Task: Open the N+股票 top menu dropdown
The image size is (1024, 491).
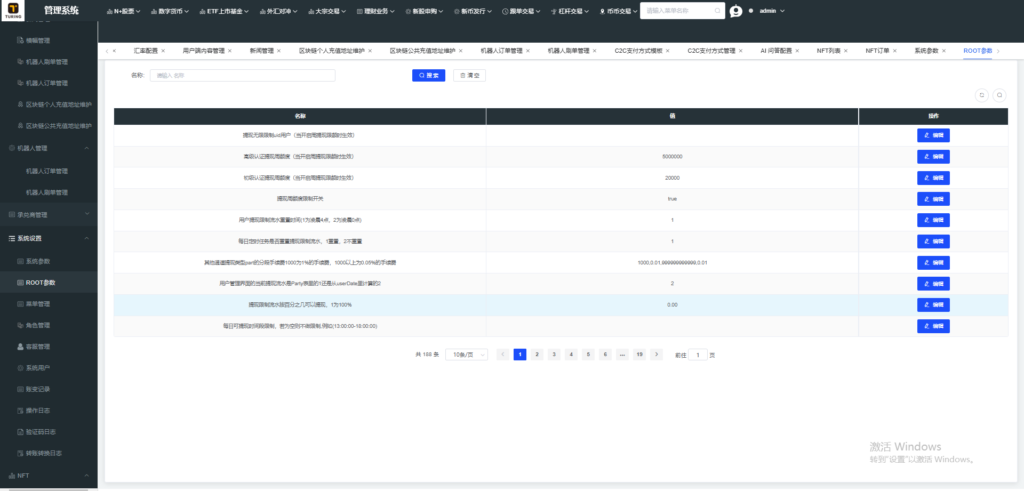Action: [x=123, y=11]
